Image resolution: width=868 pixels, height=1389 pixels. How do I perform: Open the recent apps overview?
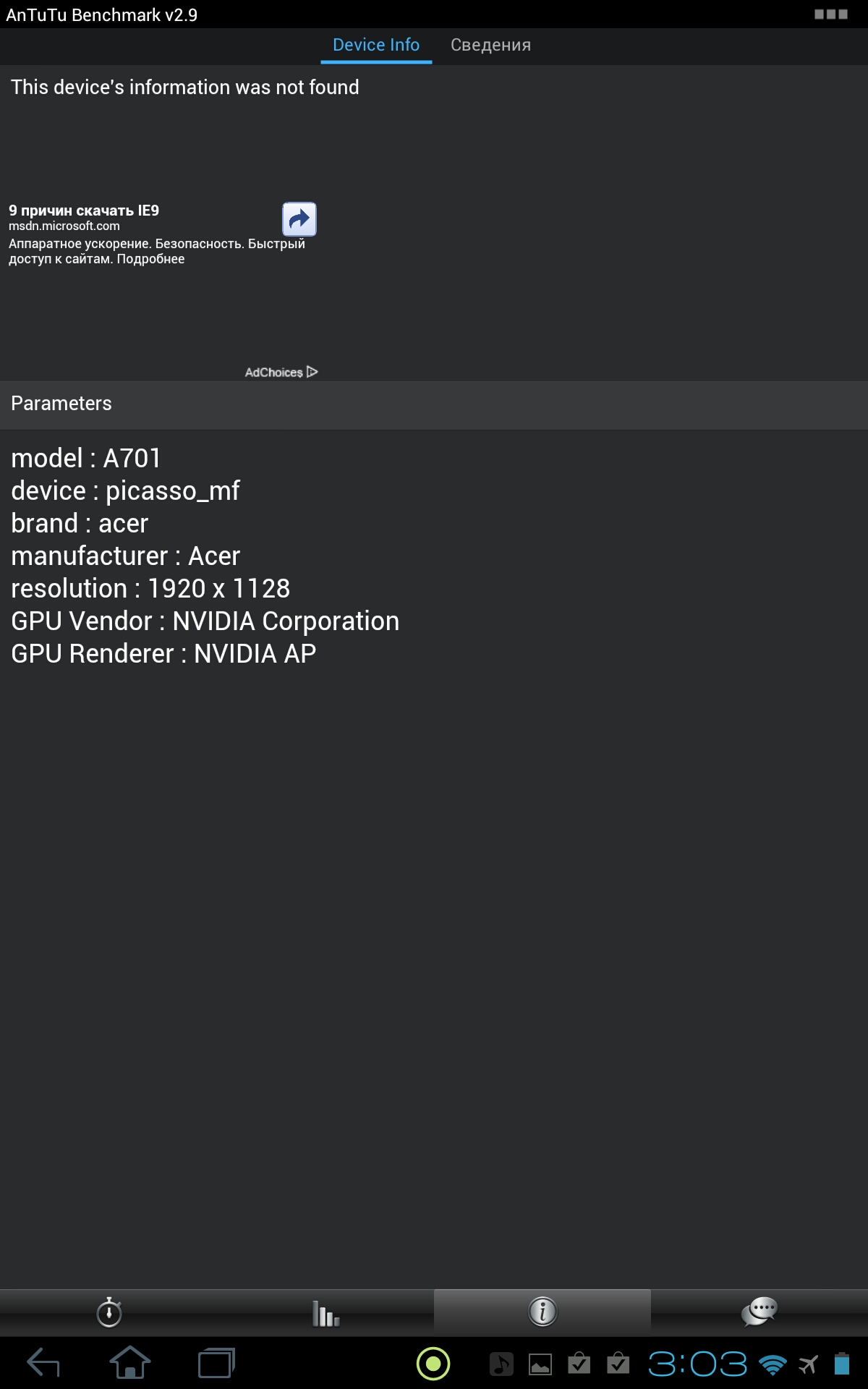pyautogui.click(x=216, y=1363)
